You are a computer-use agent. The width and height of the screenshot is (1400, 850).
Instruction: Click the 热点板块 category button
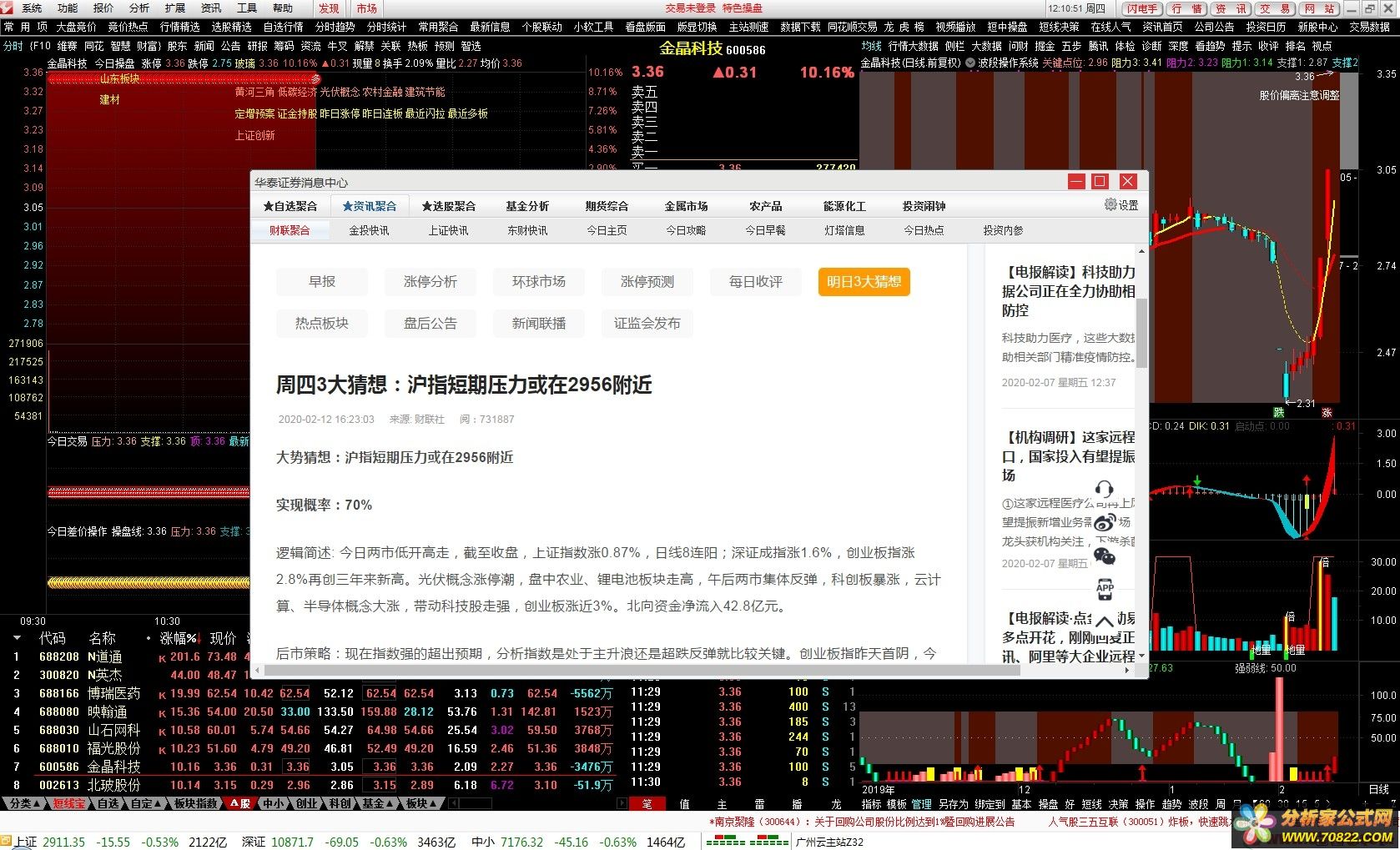322,324
